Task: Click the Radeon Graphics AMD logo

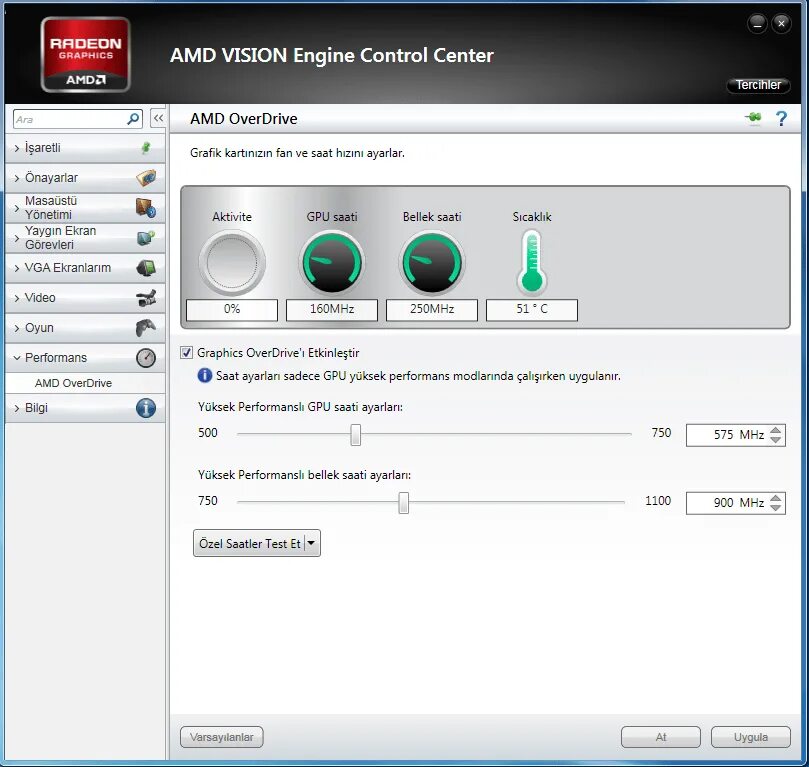Action: coord(86,55)
